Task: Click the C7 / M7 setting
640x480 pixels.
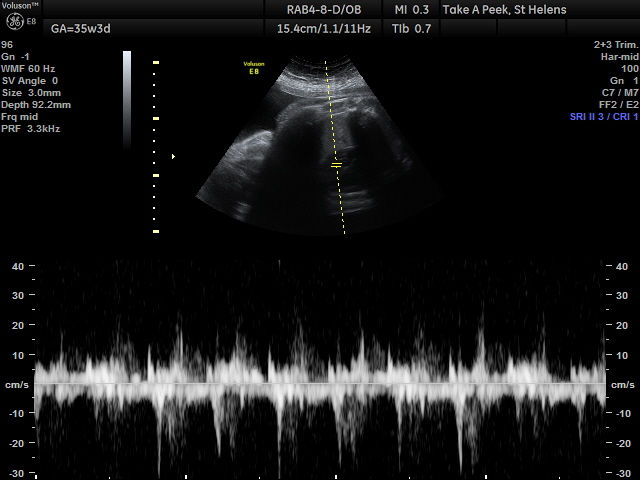Action: point(620,93)
